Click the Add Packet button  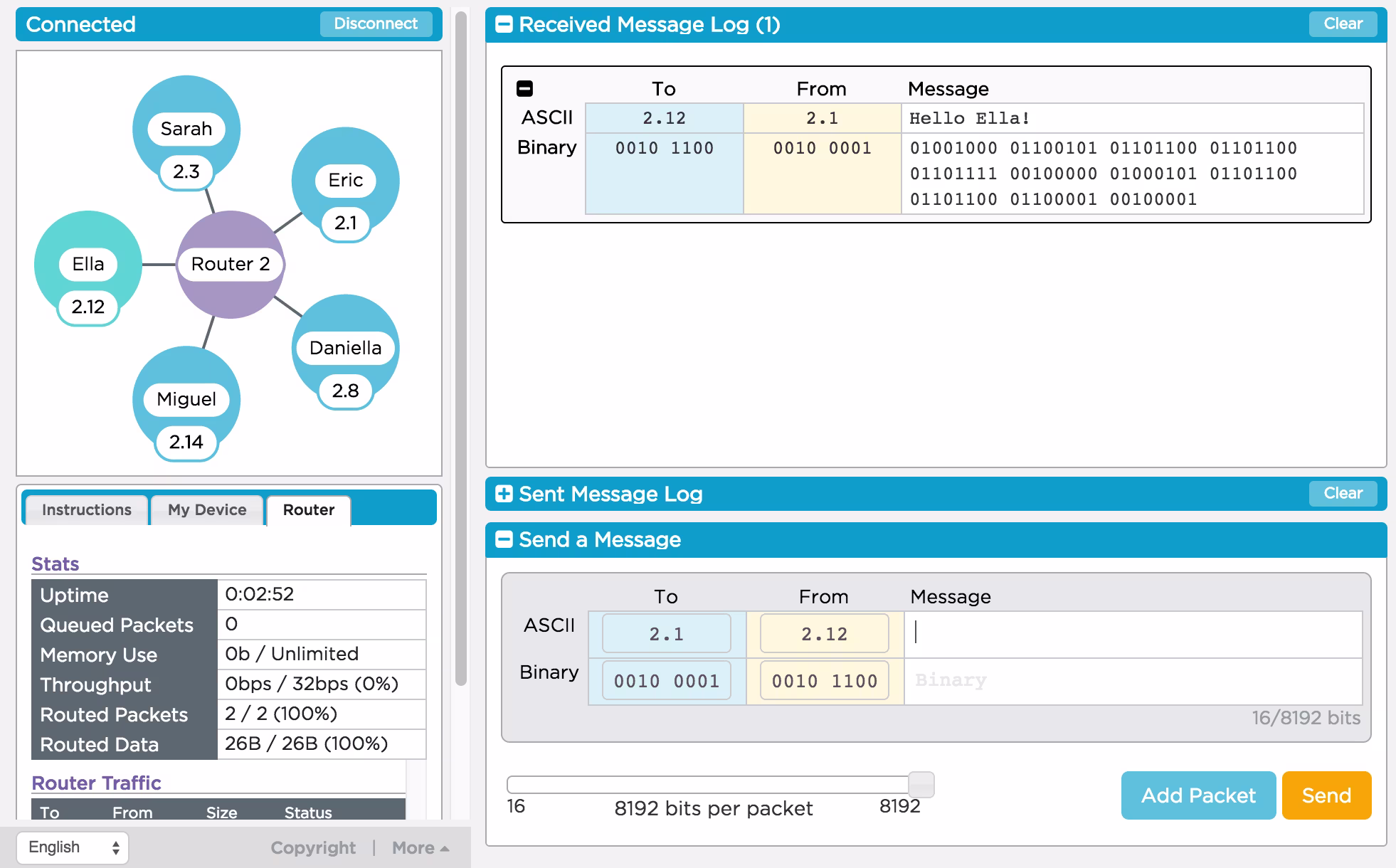(1198, 795)
